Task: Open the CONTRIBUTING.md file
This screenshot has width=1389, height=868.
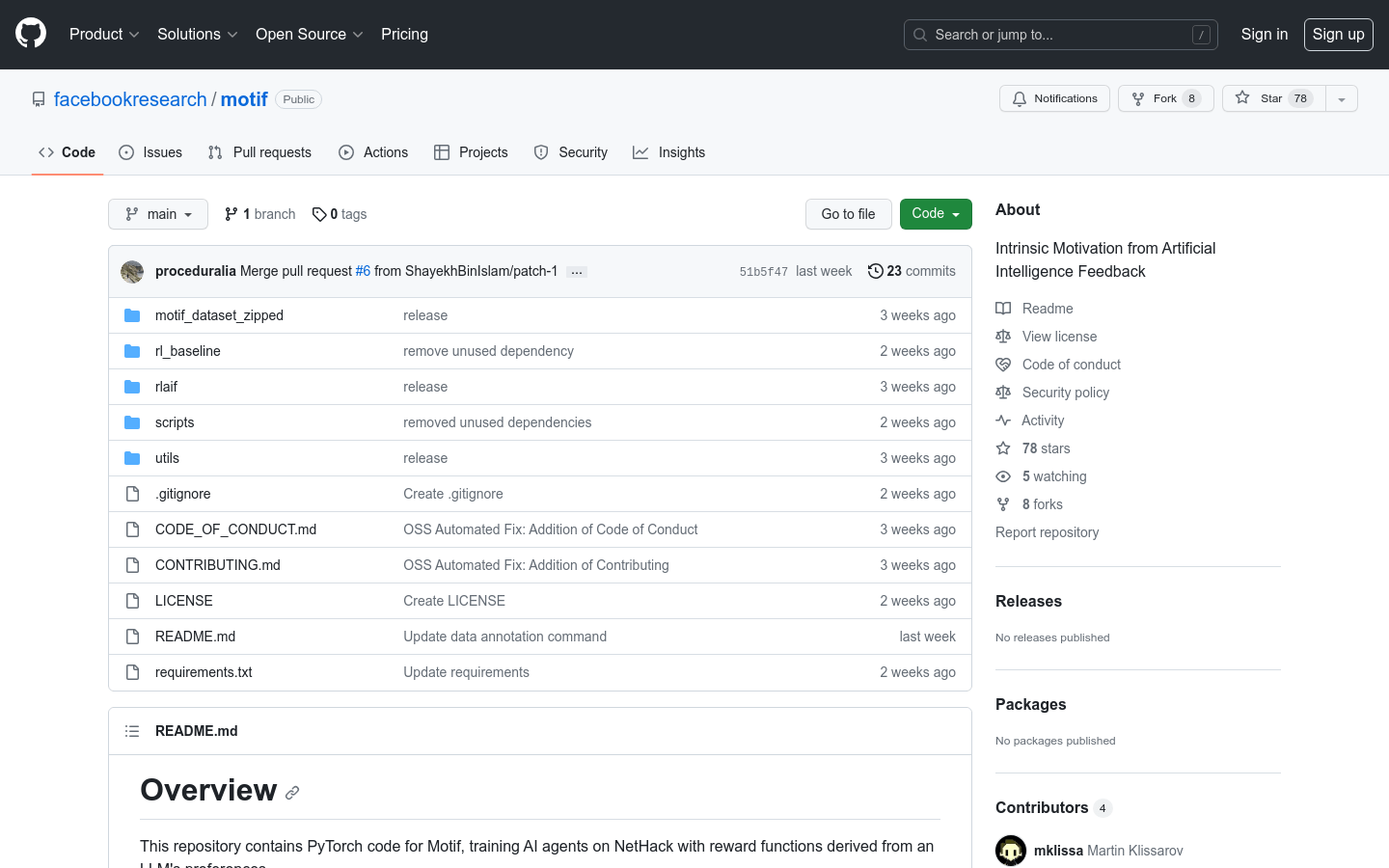Action: pyautogui.click(x=218, y=565)
